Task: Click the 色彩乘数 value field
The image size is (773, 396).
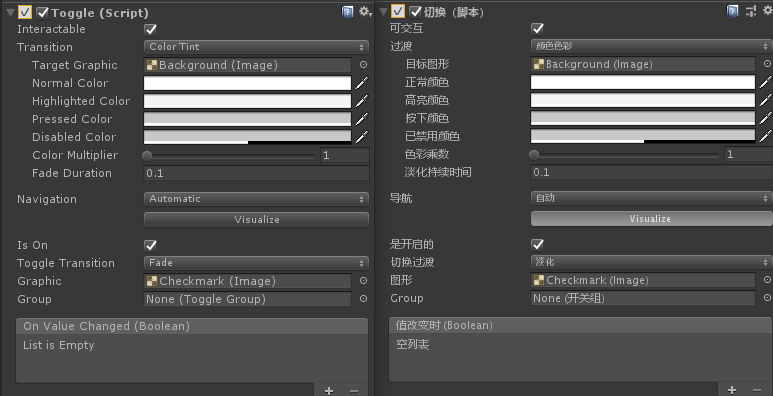Action: (749, 154)
